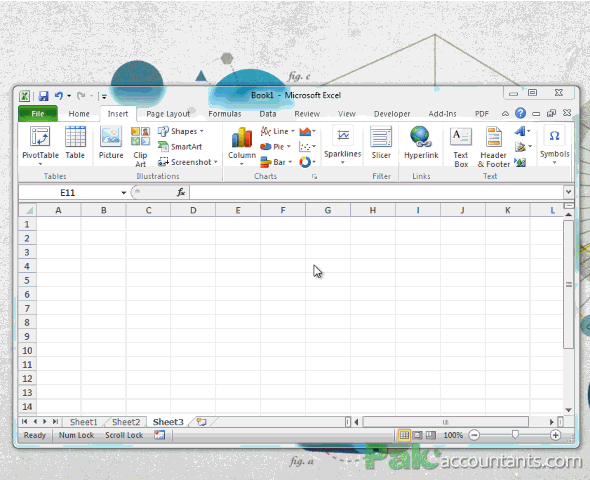
Task: Click the vertical scrollbar thumb
Action: tap(569, 284)
